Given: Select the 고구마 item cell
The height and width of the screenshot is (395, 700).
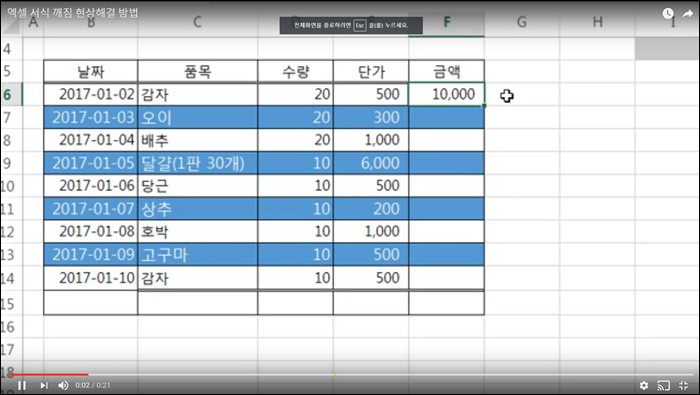Looking at the screenshot, I should point(197,254).
